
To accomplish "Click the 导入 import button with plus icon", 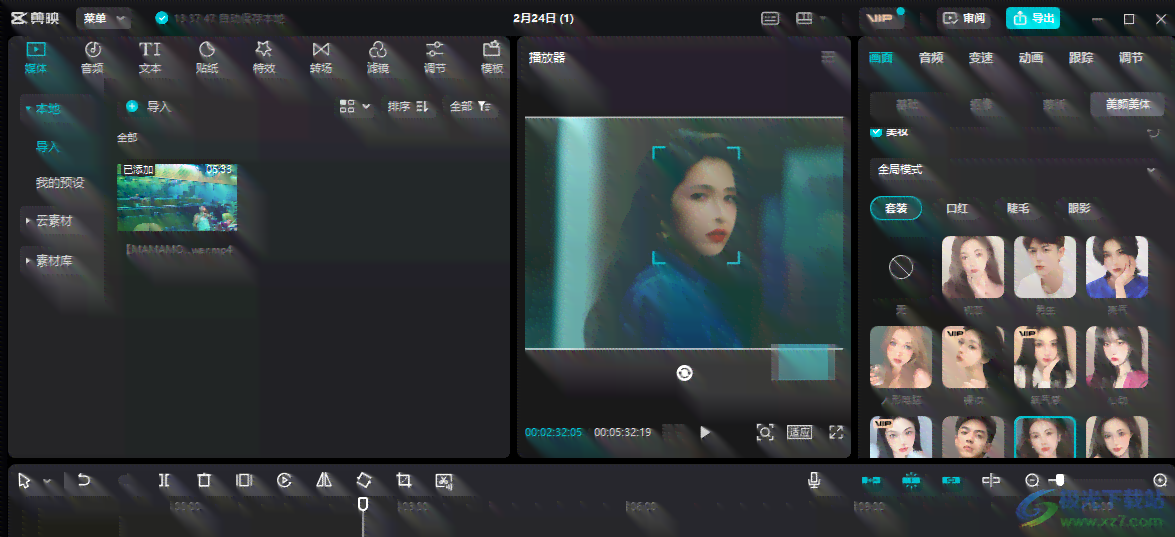I will (148, 106).
